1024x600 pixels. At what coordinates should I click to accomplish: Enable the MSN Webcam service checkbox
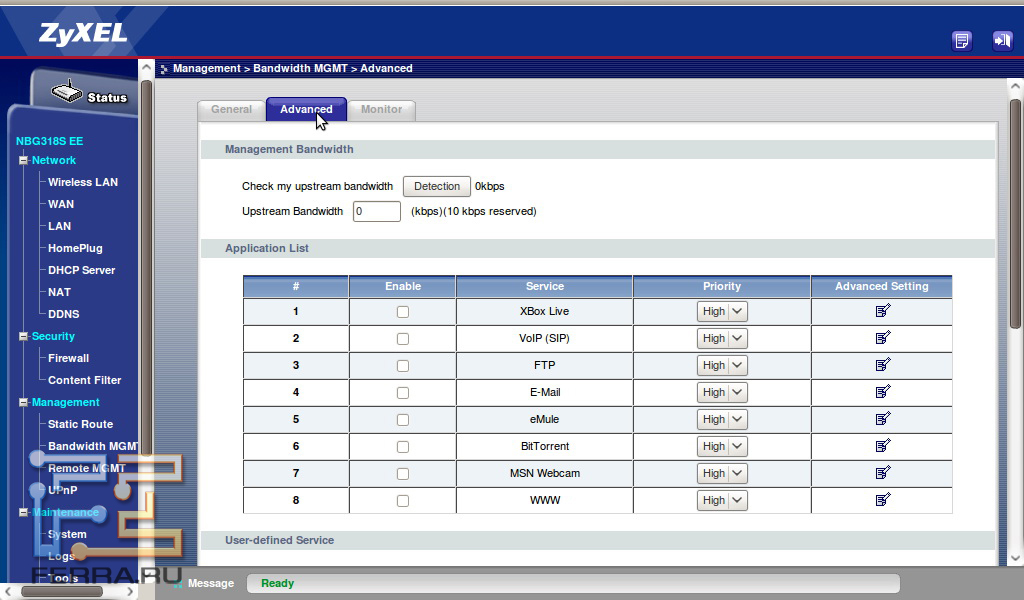click(403, 474)
